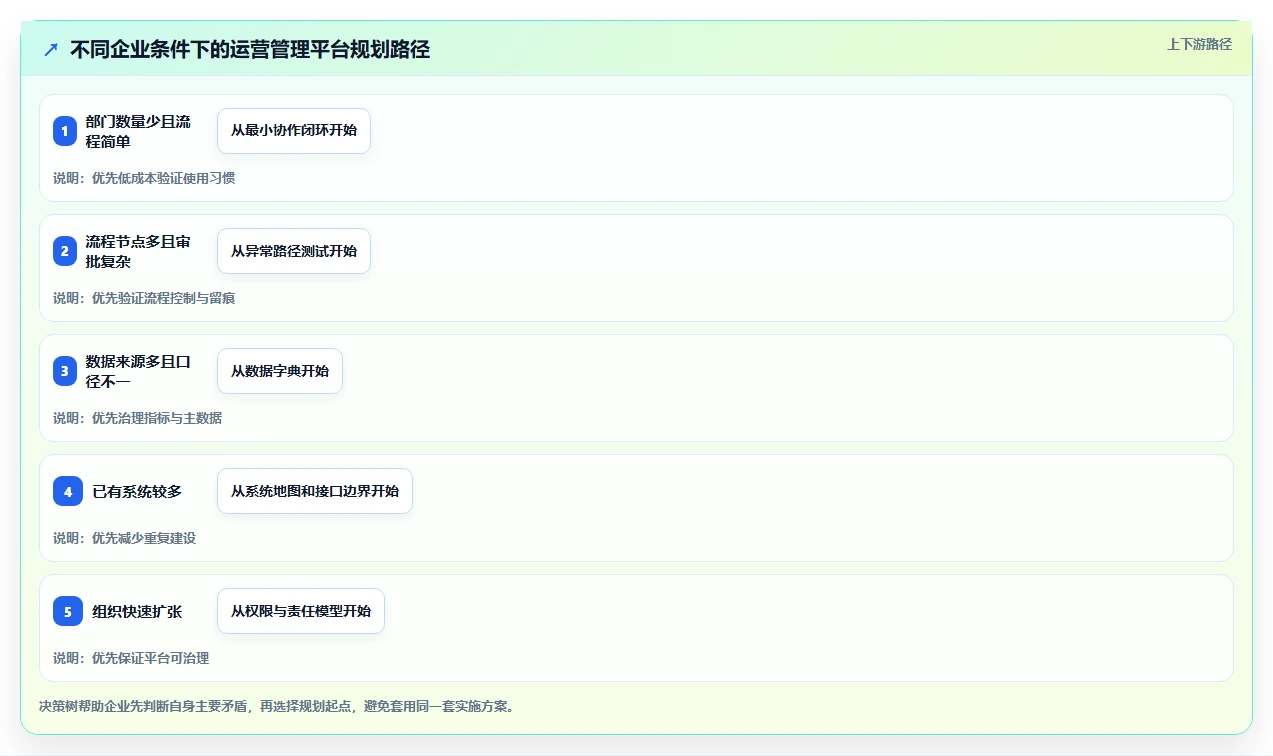
Task: Click the number 1 badge
Action: (65, 131)
